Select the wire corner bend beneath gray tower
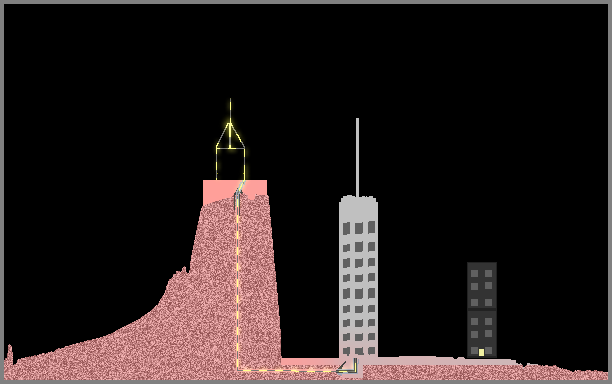Image resolution: width=612 pixels, height=384 pixels. [350, 367]
